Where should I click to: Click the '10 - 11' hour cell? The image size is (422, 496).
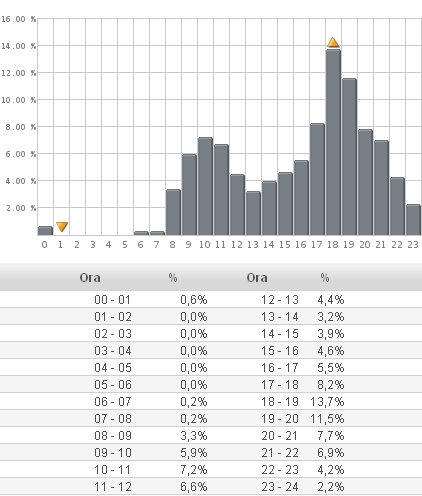coord(113,470)
